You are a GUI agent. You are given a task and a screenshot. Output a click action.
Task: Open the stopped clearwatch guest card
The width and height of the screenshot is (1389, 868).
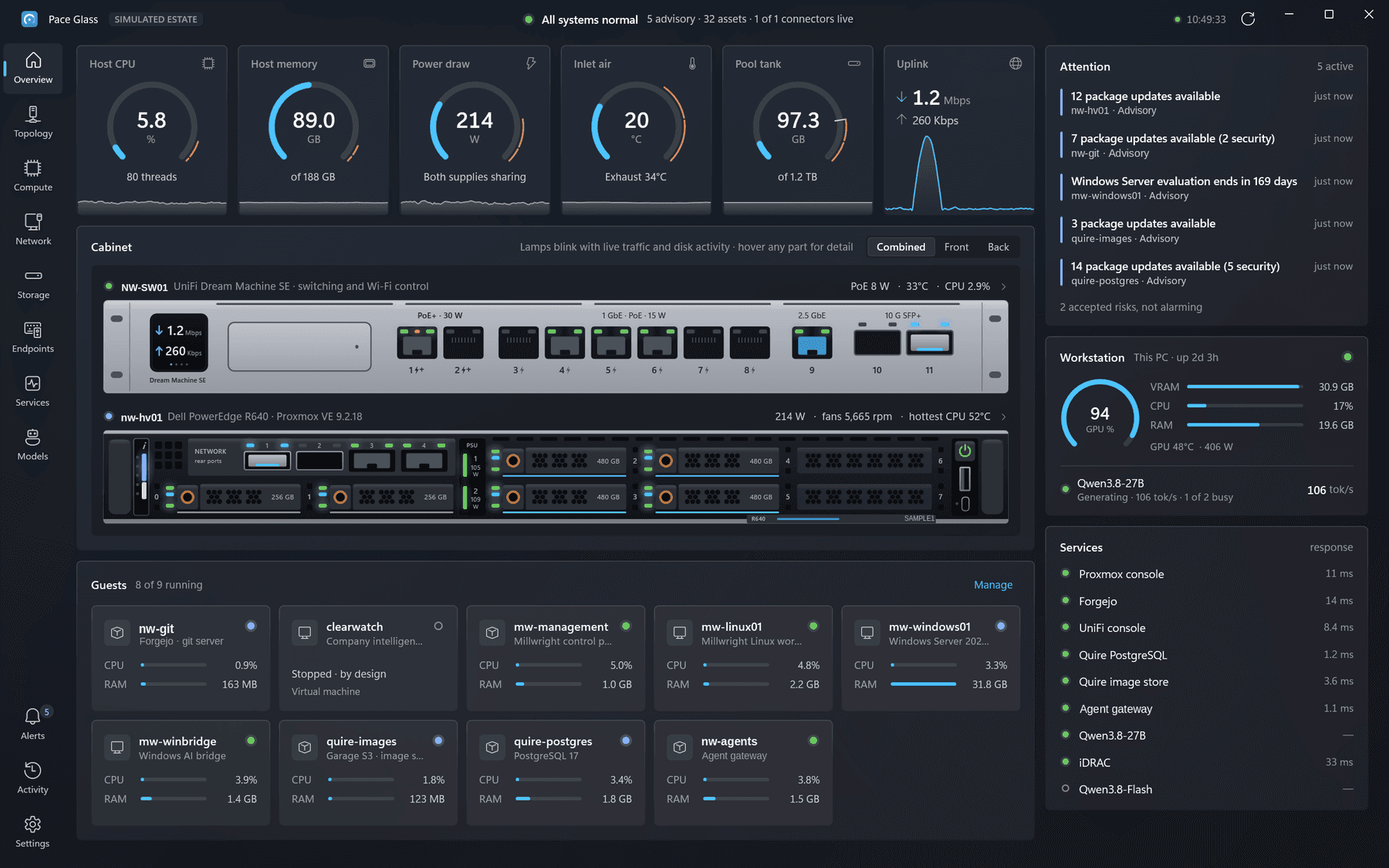coord(368,658)
